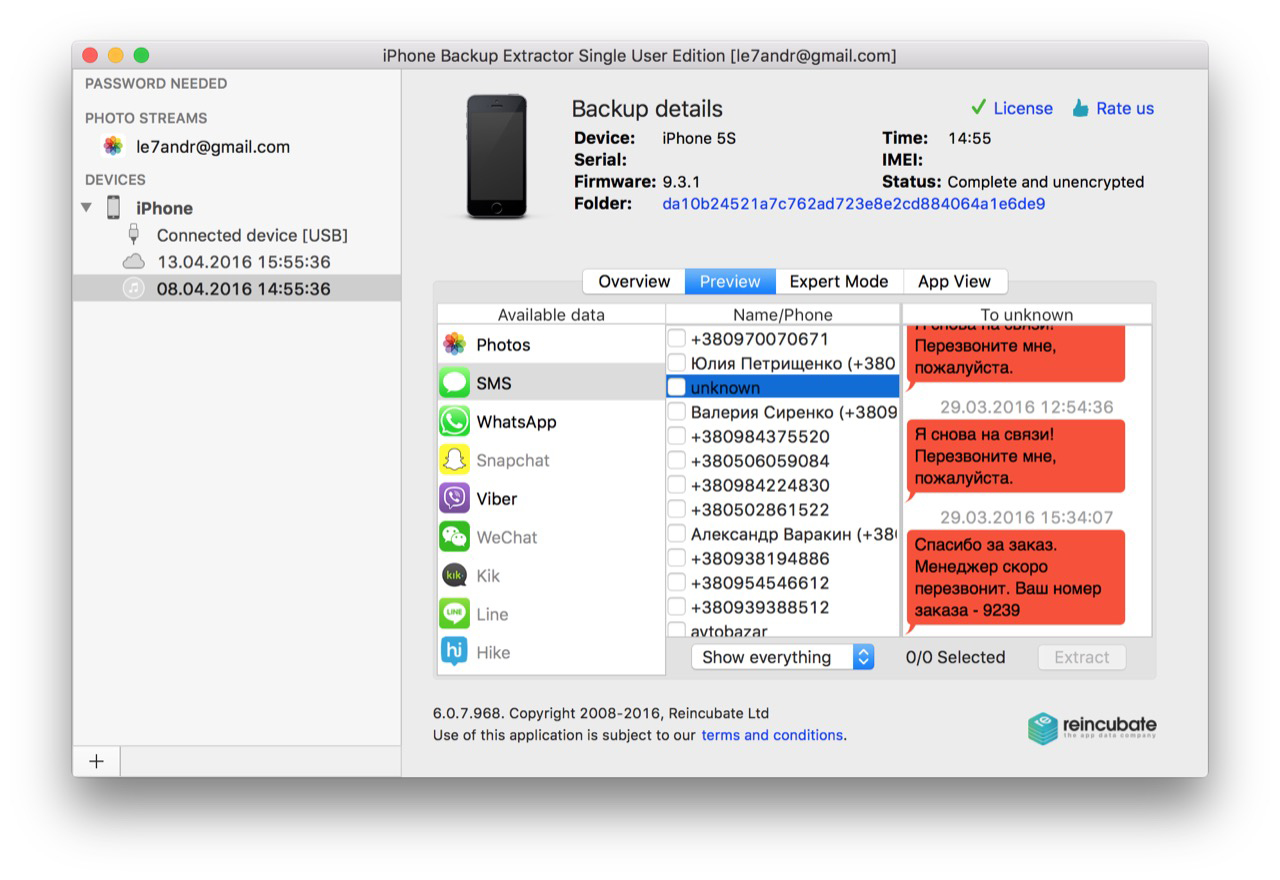The height and width of the screenshot is (880, 1280).
Task: Select the +380939388512 contact row
Action: 783,607
